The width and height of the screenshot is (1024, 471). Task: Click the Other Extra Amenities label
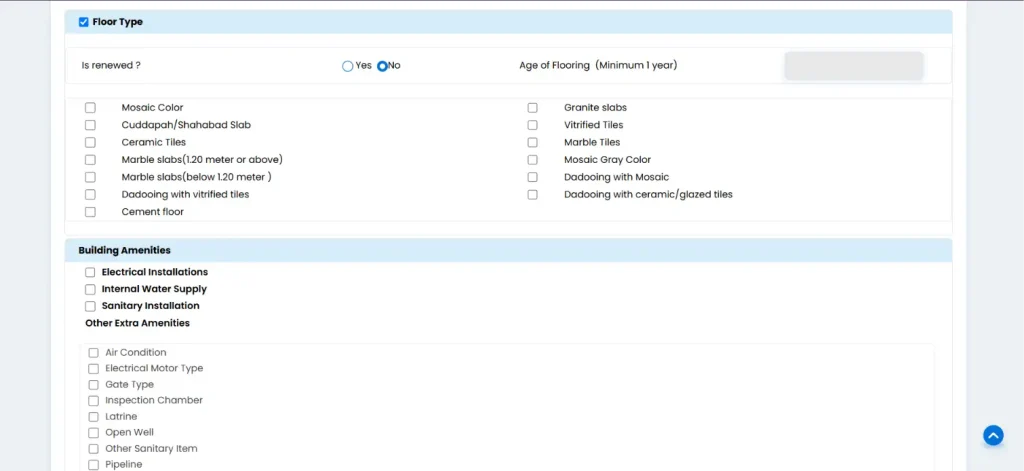click(137, 323)
